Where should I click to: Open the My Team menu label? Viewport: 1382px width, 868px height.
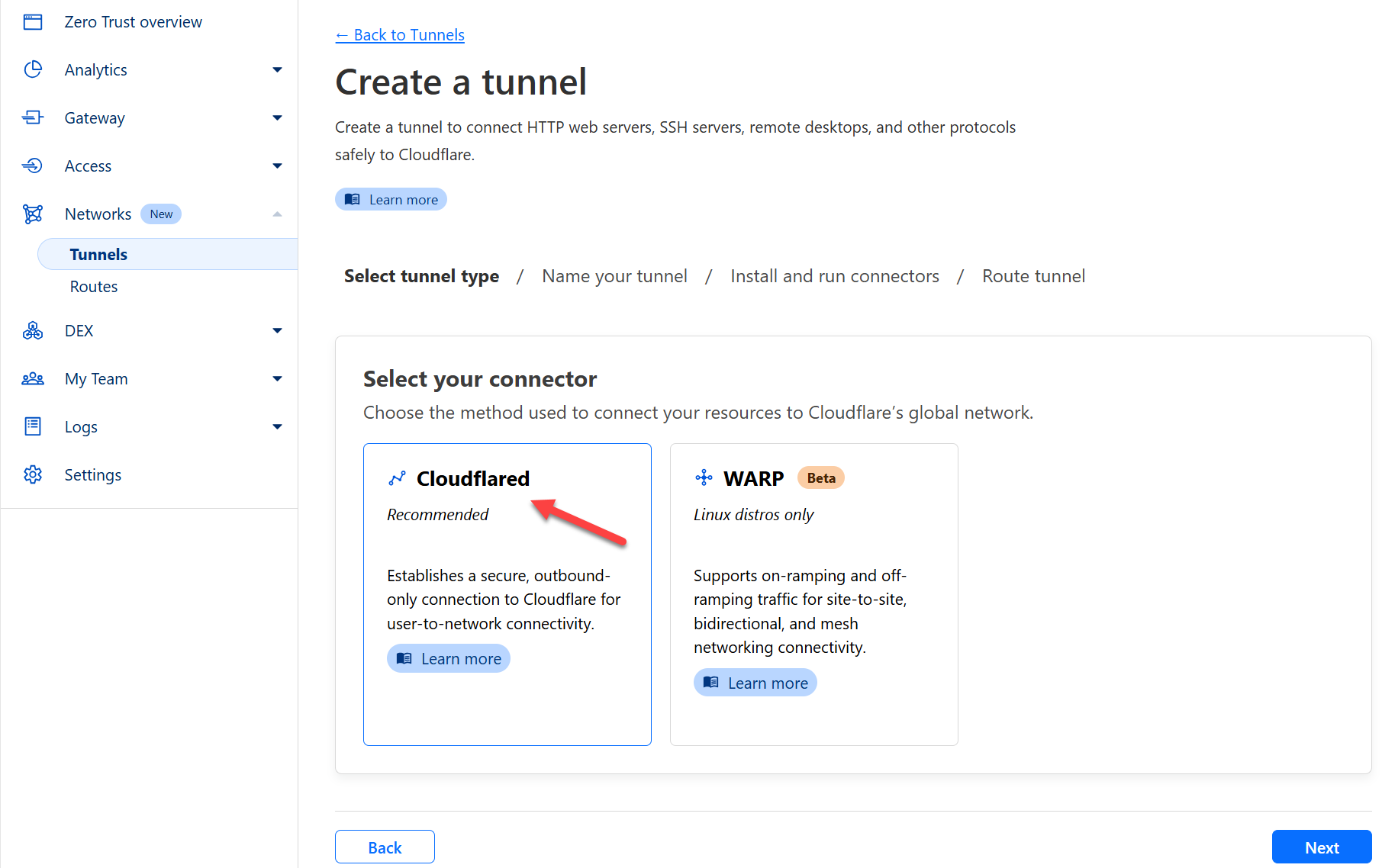(96, 379)
